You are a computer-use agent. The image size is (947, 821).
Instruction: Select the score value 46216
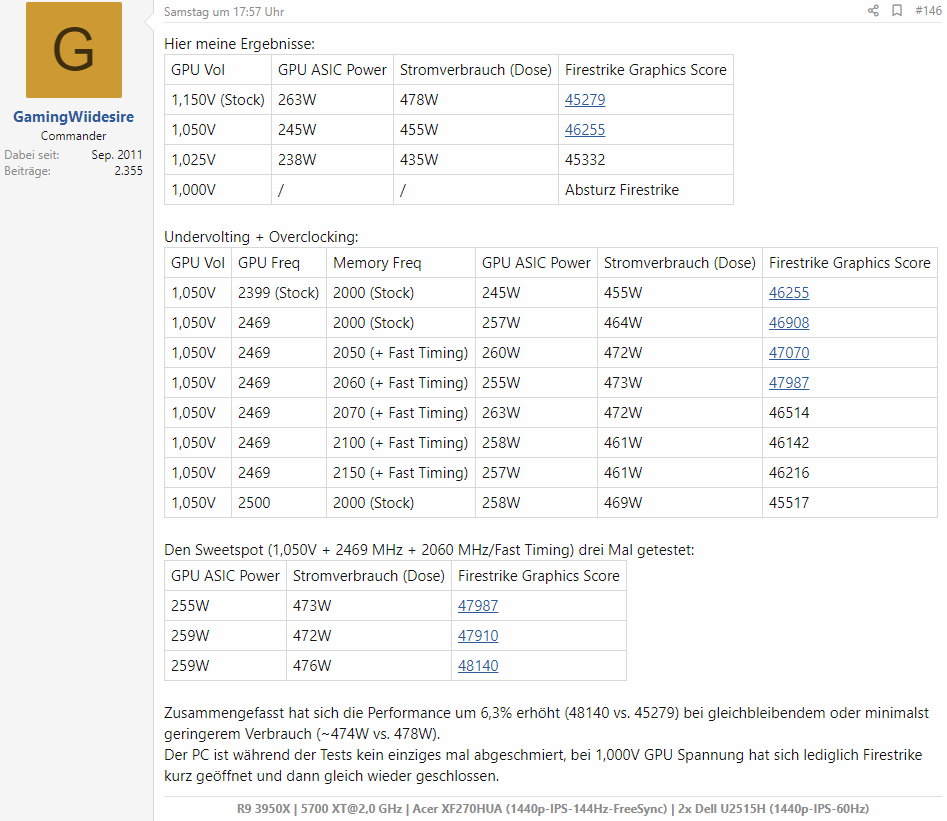(789, 473)
